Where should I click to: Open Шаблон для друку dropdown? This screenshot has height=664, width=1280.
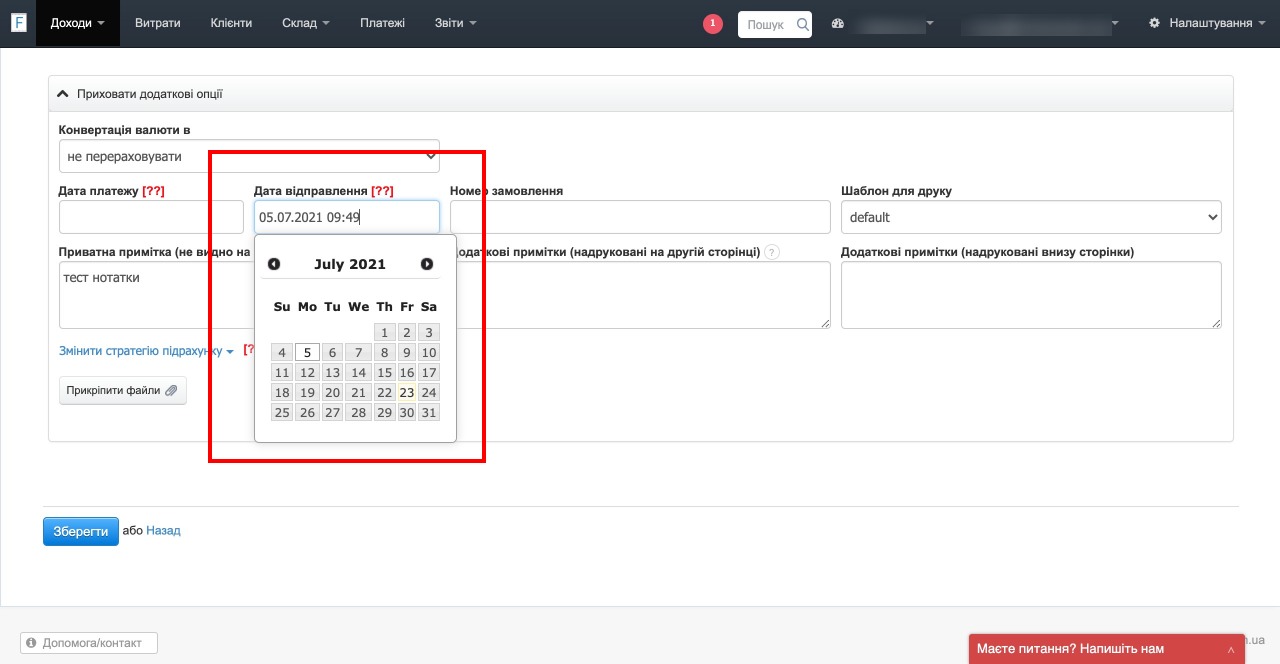(1031, 217)
